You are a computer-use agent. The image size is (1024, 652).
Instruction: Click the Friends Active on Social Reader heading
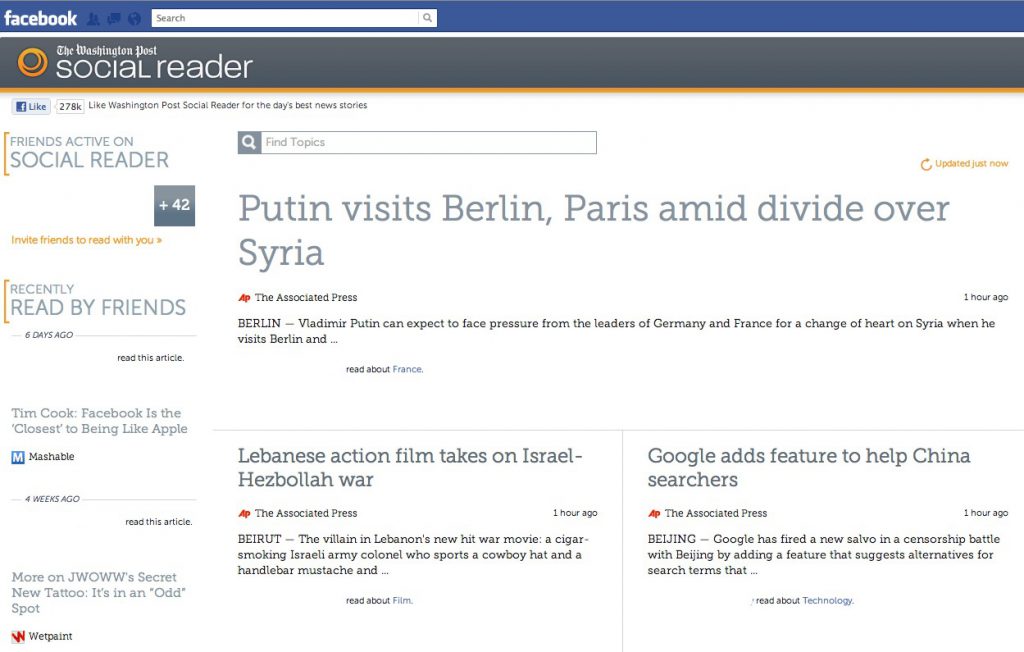tap(89, 152)
